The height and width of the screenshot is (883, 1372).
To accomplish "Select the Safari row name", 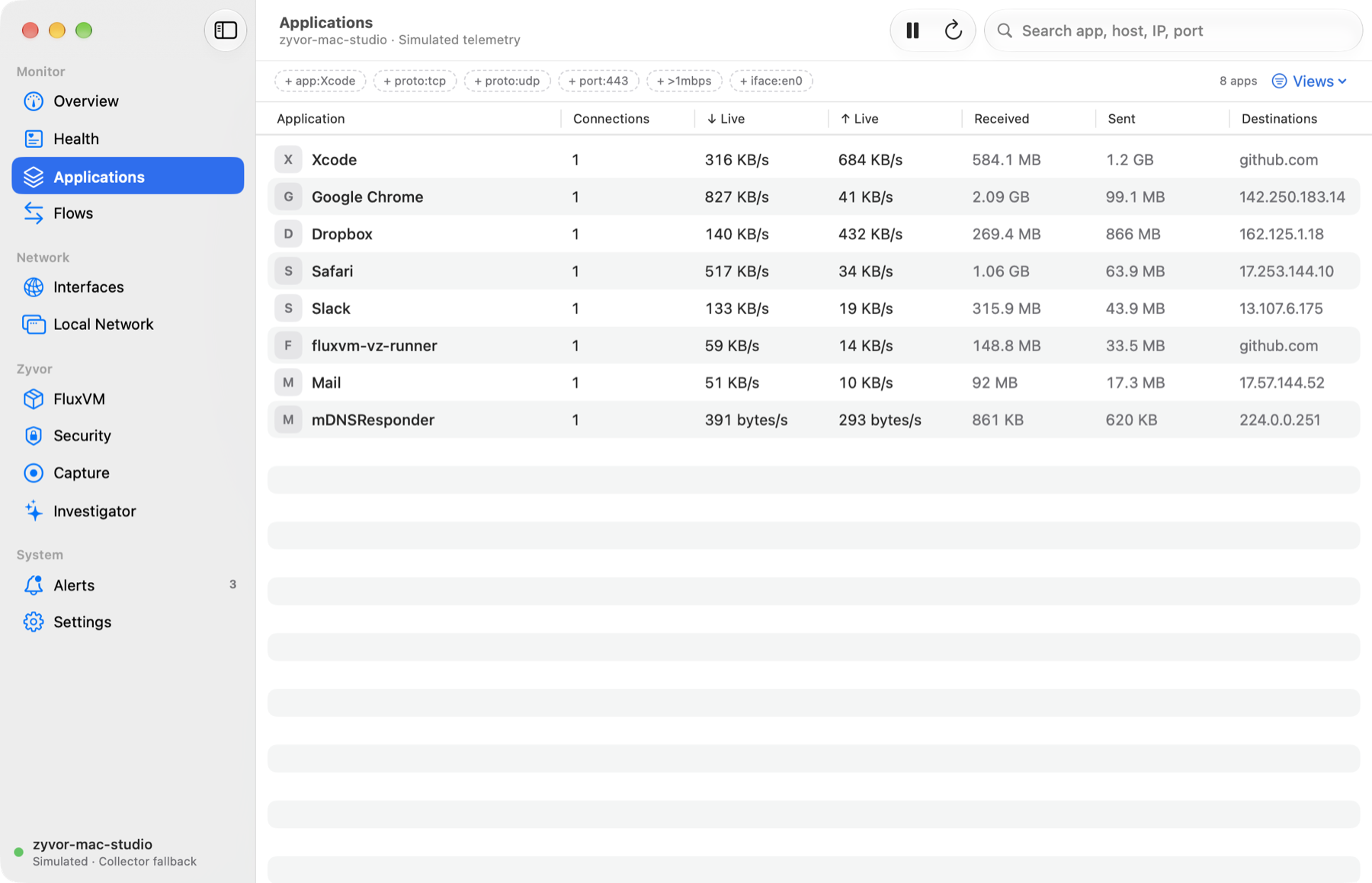I will [x=332, y=271].
